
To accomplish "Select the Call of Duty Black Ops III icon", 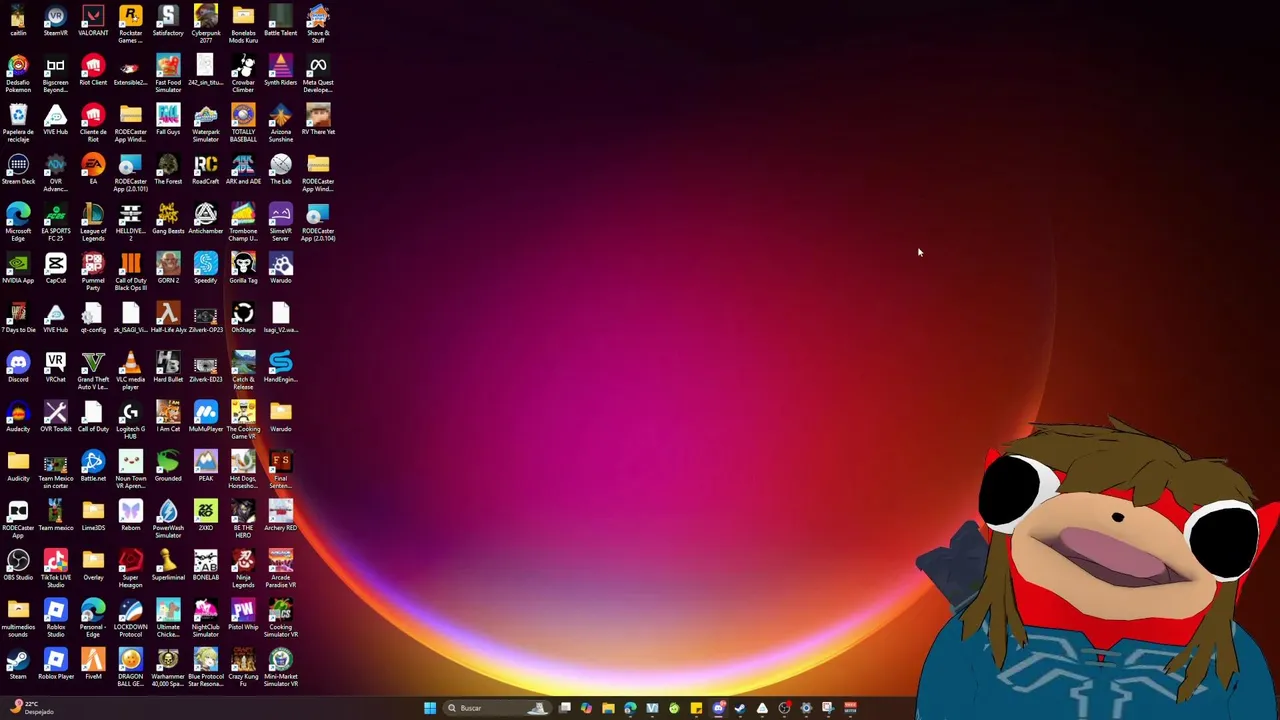I will point(130,272).
